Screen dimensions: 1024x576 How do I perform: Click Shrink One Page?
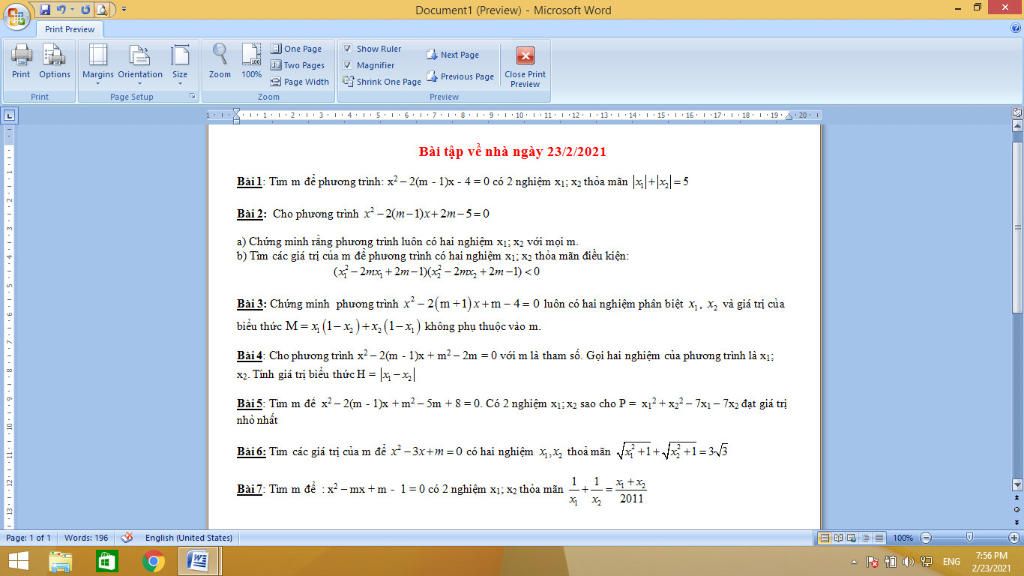[x=382, y=82]
